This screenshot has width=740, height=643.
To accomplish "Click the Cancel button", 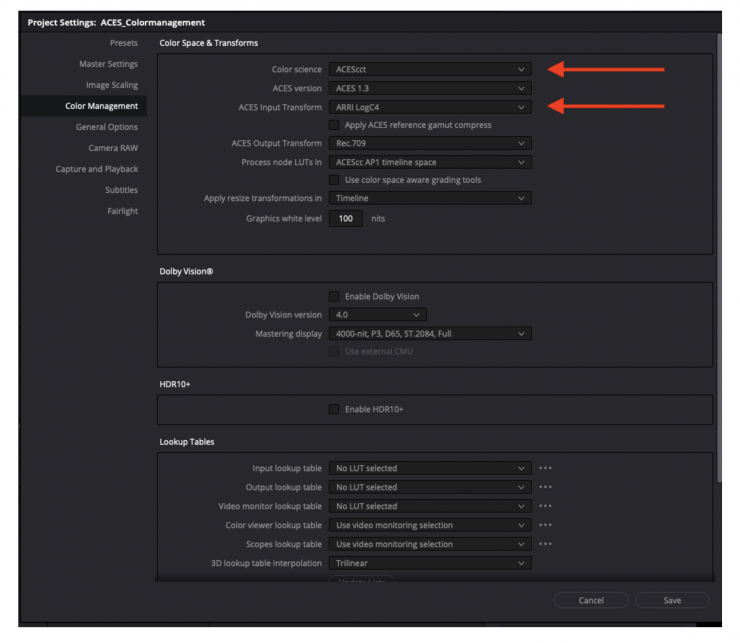I will coord(591,600).
